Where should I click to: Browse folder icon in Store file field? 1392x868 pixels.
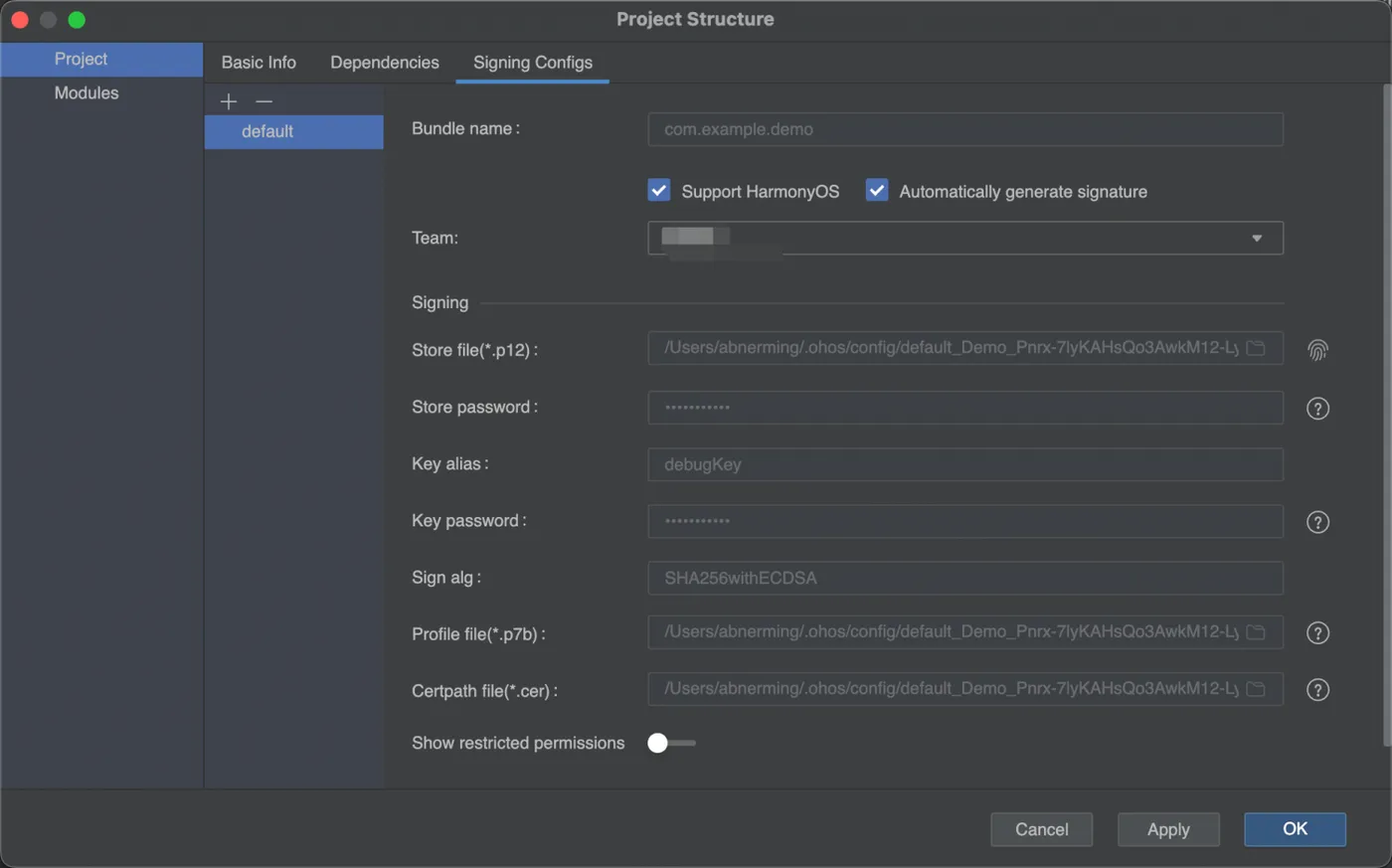click(x=1256, y=348)
